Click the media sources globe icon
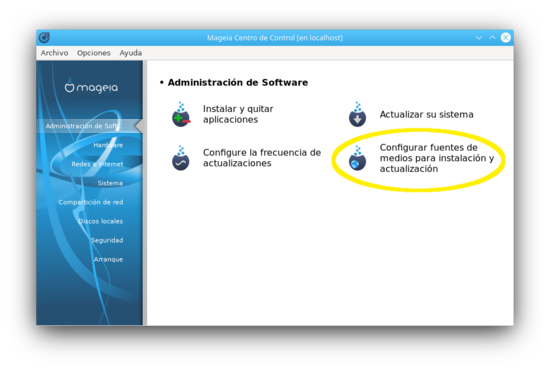This screenshot has width=550, height=369. click(x=357, y=158)
